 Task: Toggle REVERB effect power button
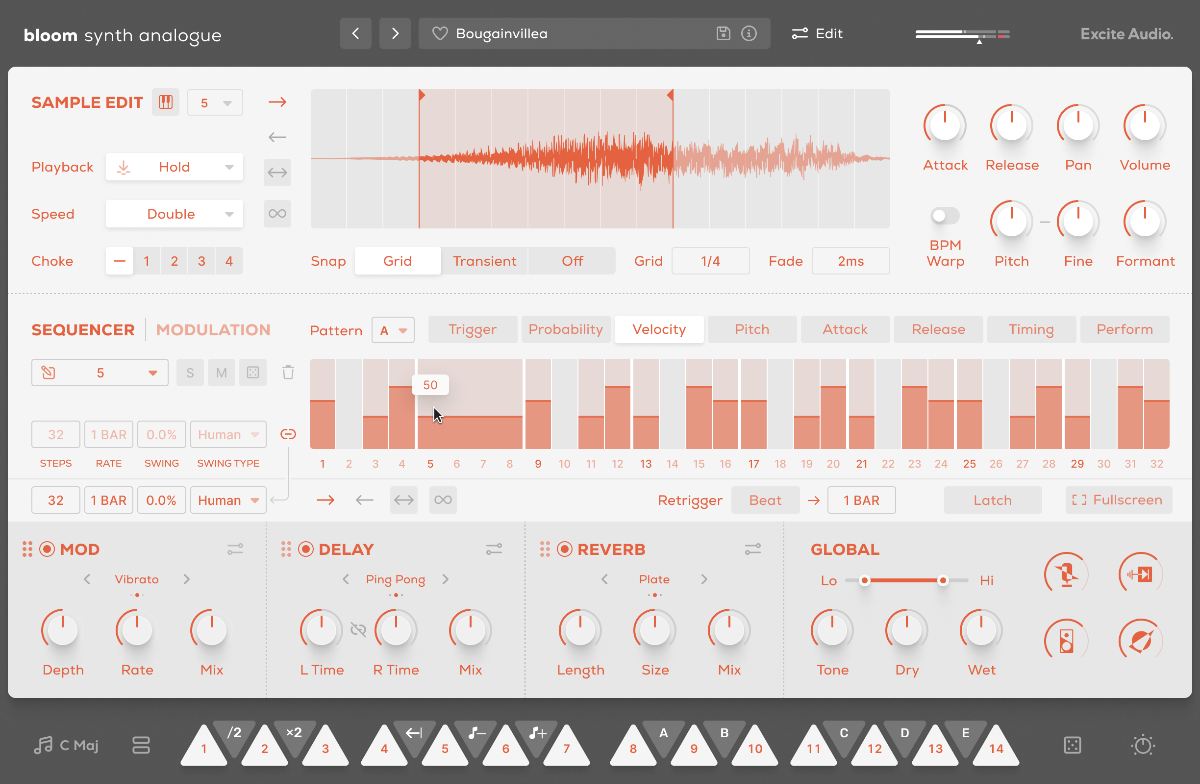(x=565, y=549)
